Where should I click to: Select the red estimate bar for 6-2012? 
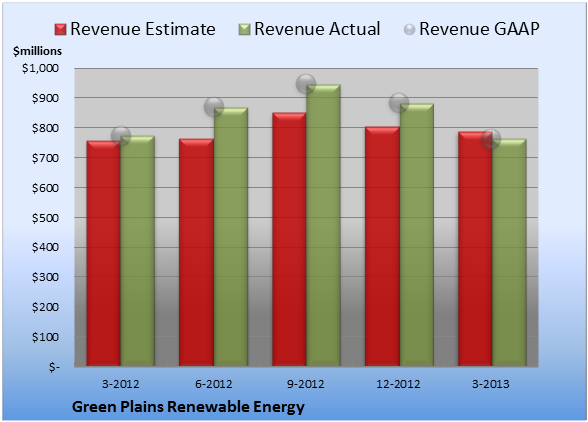pyautogui.click(x=196, y=252)
